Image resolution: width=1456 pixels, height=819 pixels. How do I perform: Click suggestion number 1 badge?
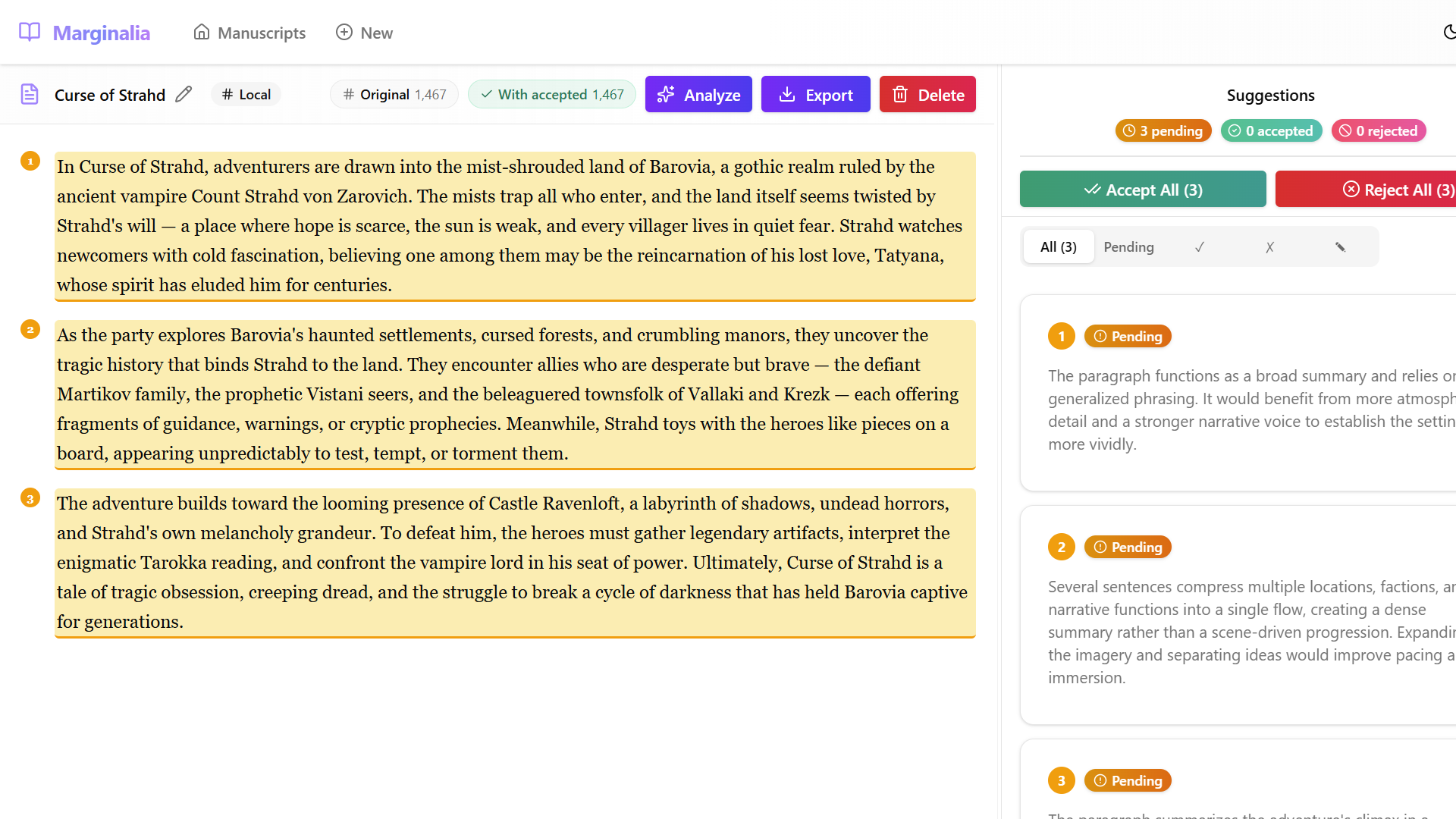1062,336
